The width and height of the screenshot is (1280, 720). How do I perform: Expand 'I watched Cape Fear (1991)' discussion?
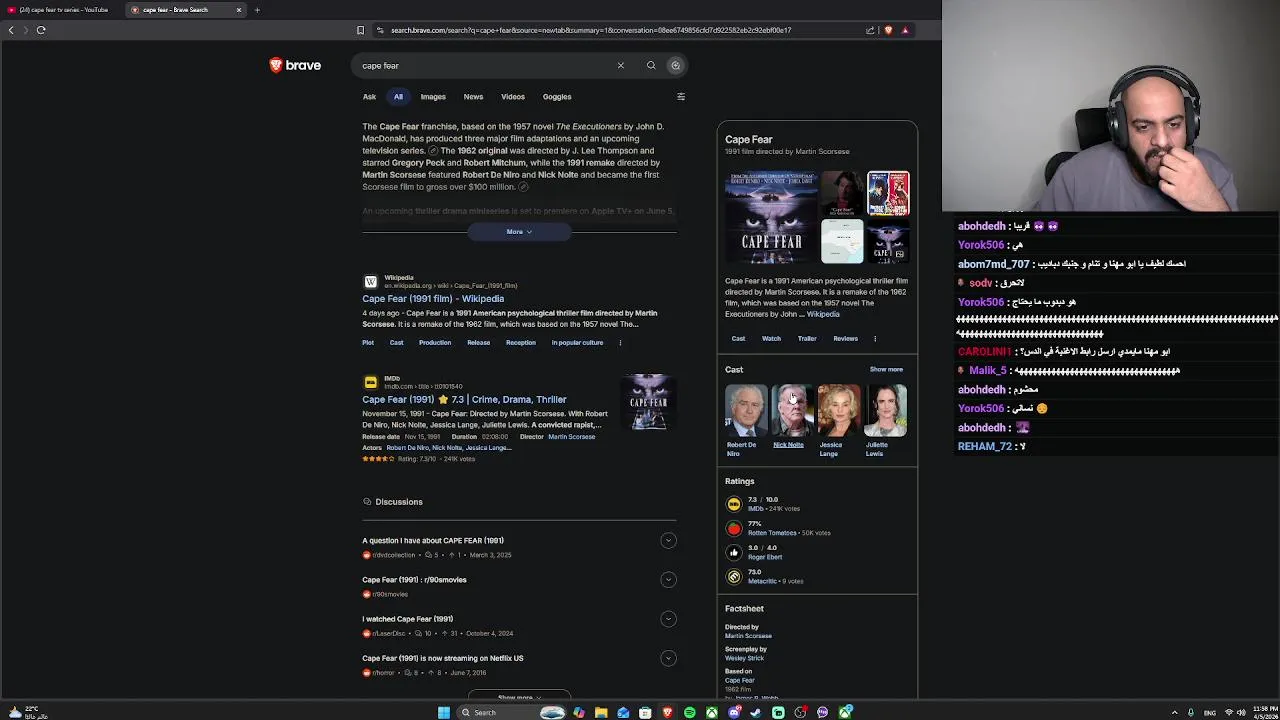pyautogui.click(x=668, y=619)
